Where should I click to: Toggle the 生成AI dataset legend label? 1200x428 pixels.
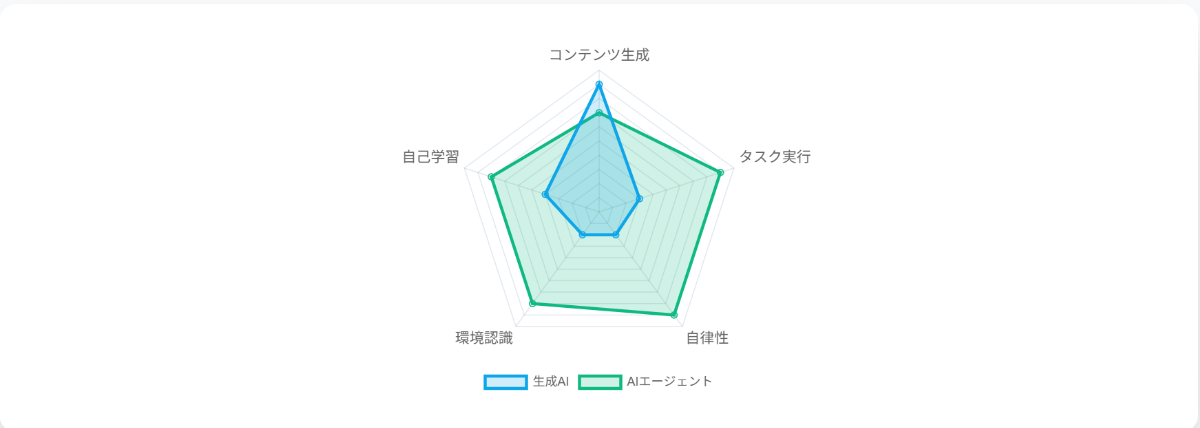(550, 381)
